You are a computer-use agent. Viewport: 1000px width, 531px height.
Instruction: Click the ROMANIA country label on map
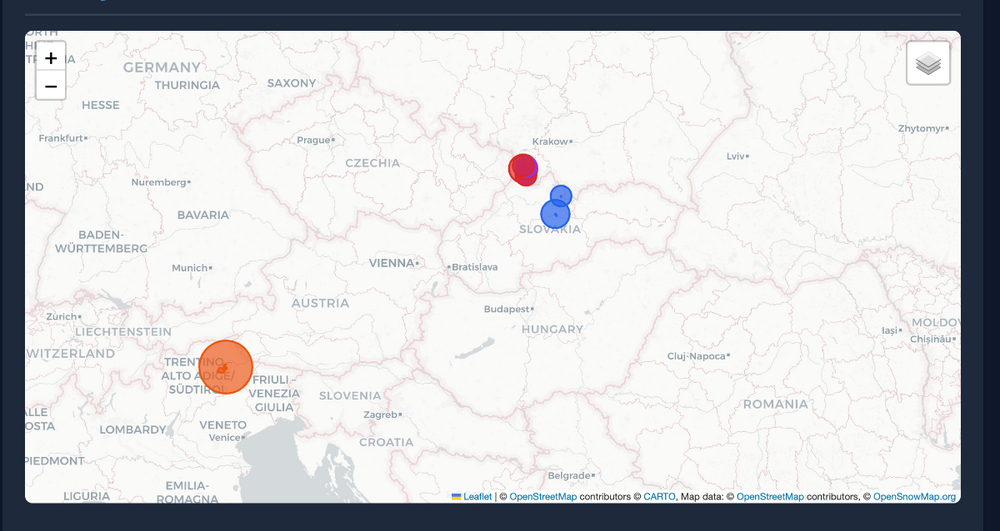774,404
